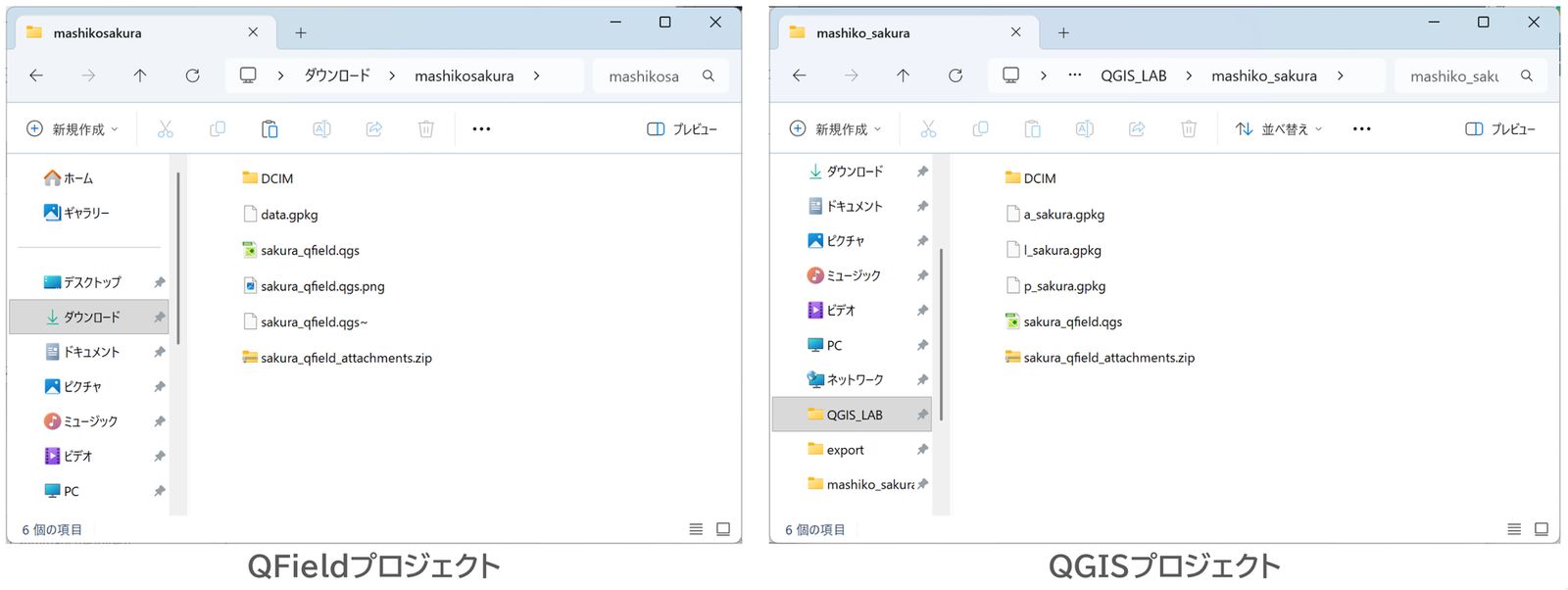Click the copy icon in mashikosakura window
Viewport: 1568px width, 590px height.
218,128
